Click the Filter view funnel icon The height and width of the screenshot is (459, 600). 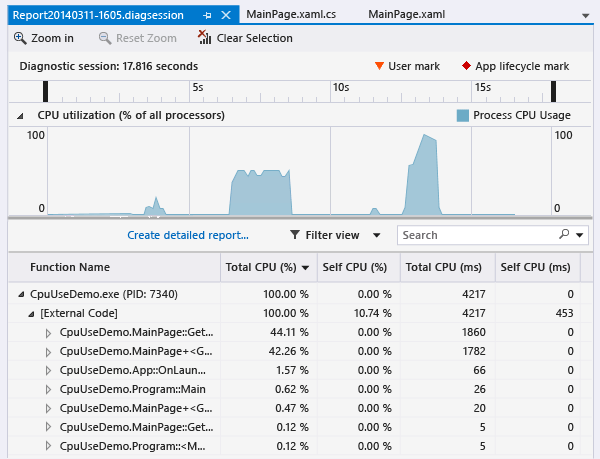pos(295,234)
